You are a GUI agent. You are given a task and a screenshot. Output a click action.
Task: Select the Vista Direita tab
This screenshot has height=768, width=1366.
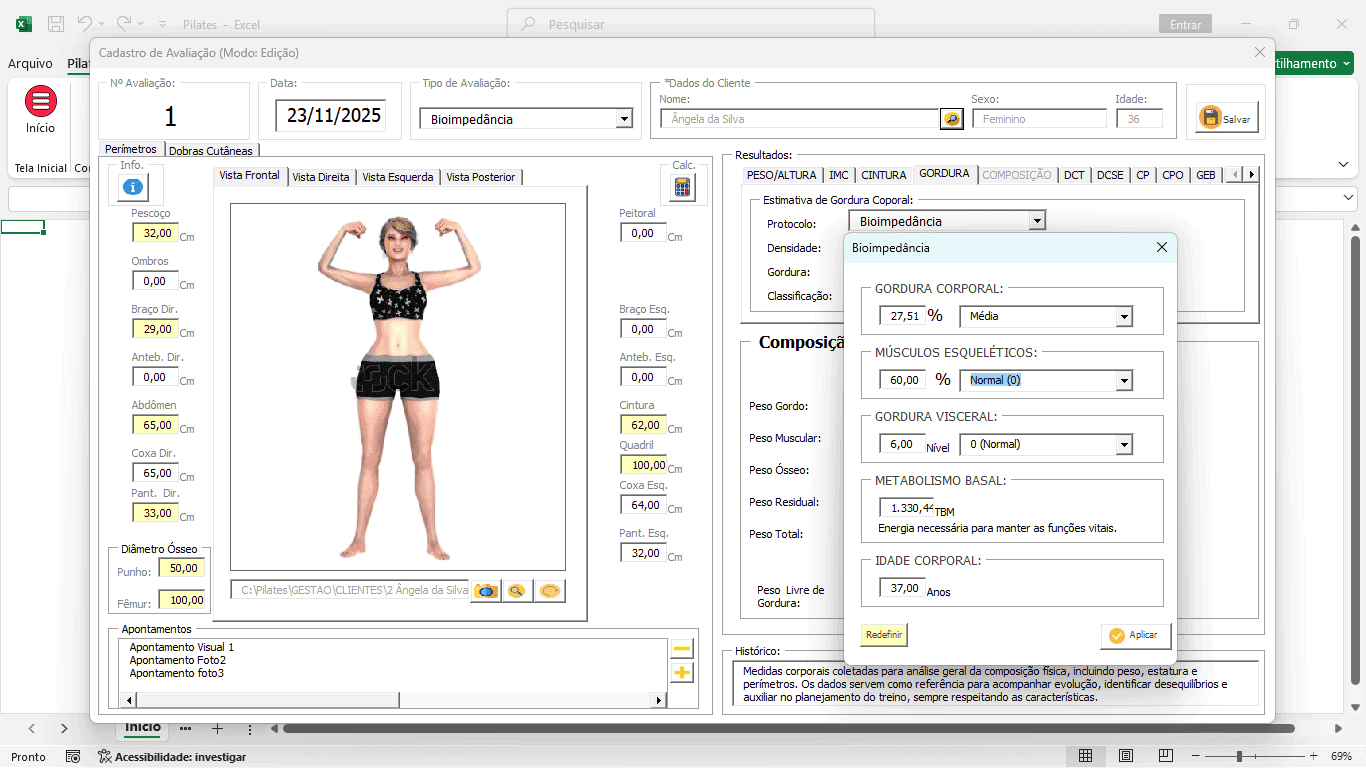pos(321,177)
